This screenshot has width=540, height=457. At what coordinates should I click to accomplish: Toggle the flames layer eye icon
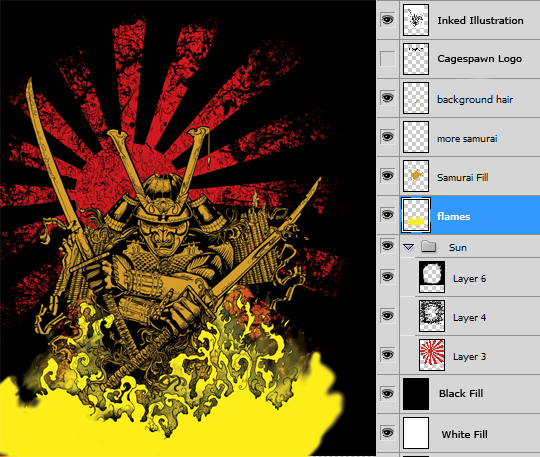(x=387, y=215)
